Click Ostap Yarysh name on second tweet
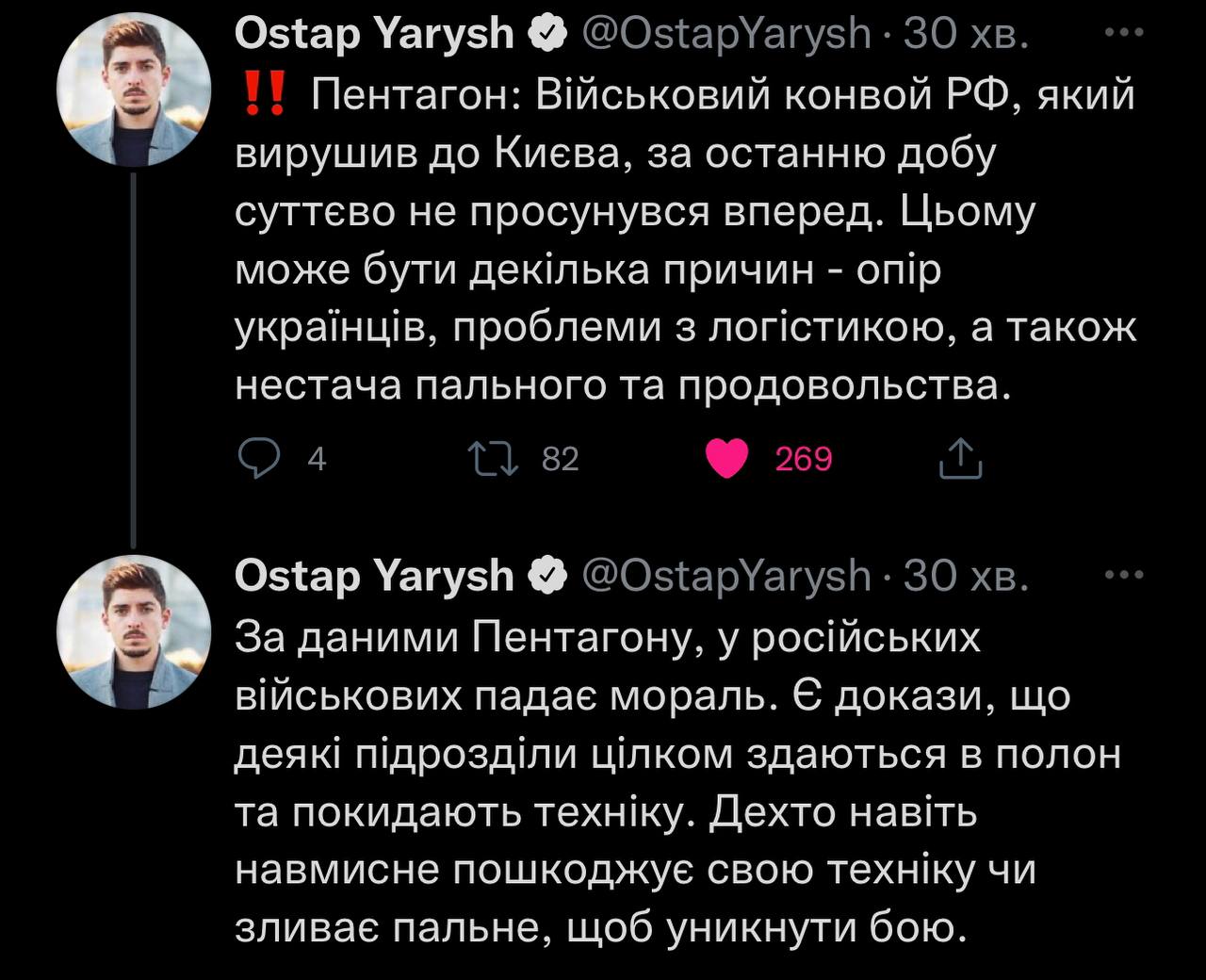The image size is (1206, 980). [374, 576]
